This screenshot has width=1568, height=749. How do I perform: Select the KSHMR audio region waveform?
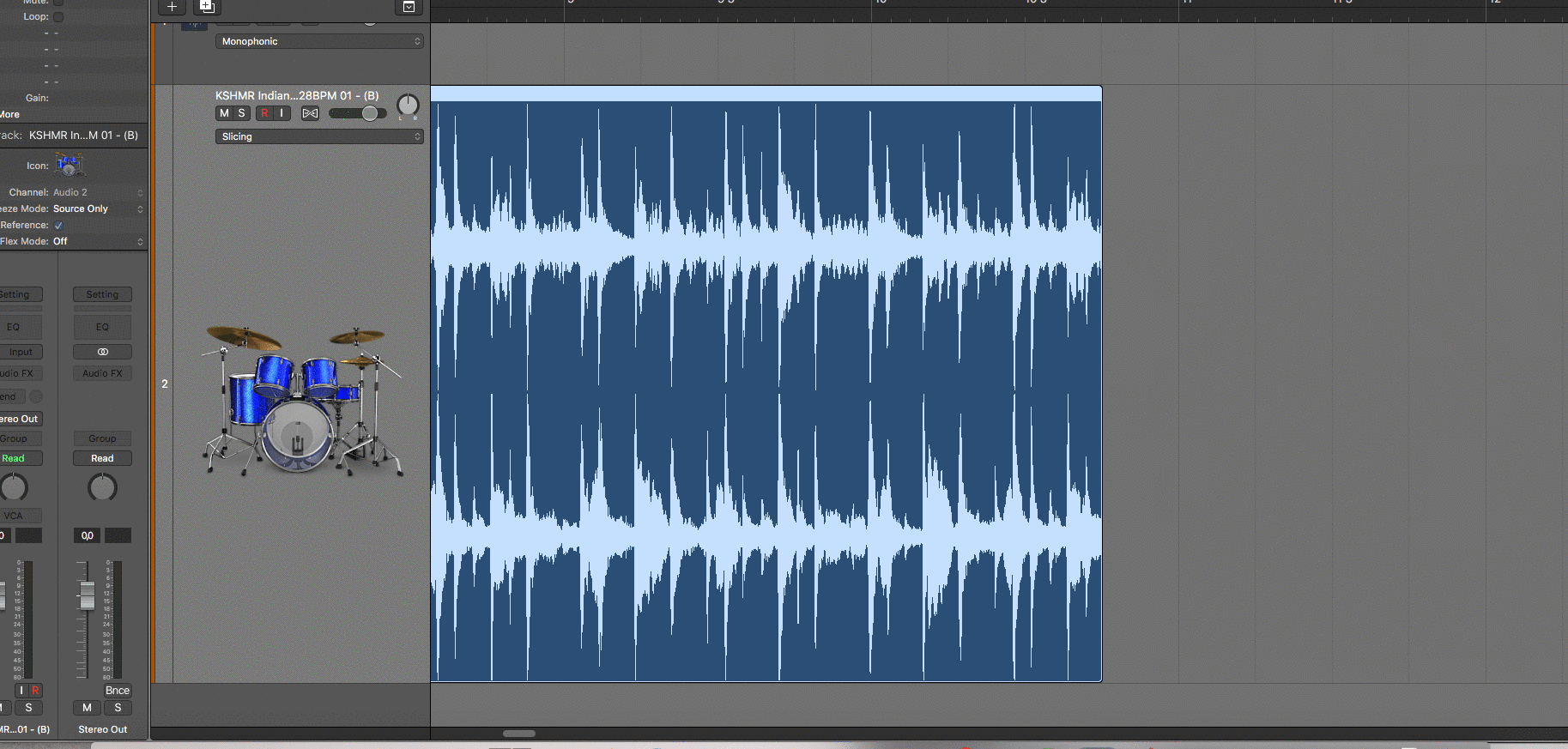tap(766, 391)
